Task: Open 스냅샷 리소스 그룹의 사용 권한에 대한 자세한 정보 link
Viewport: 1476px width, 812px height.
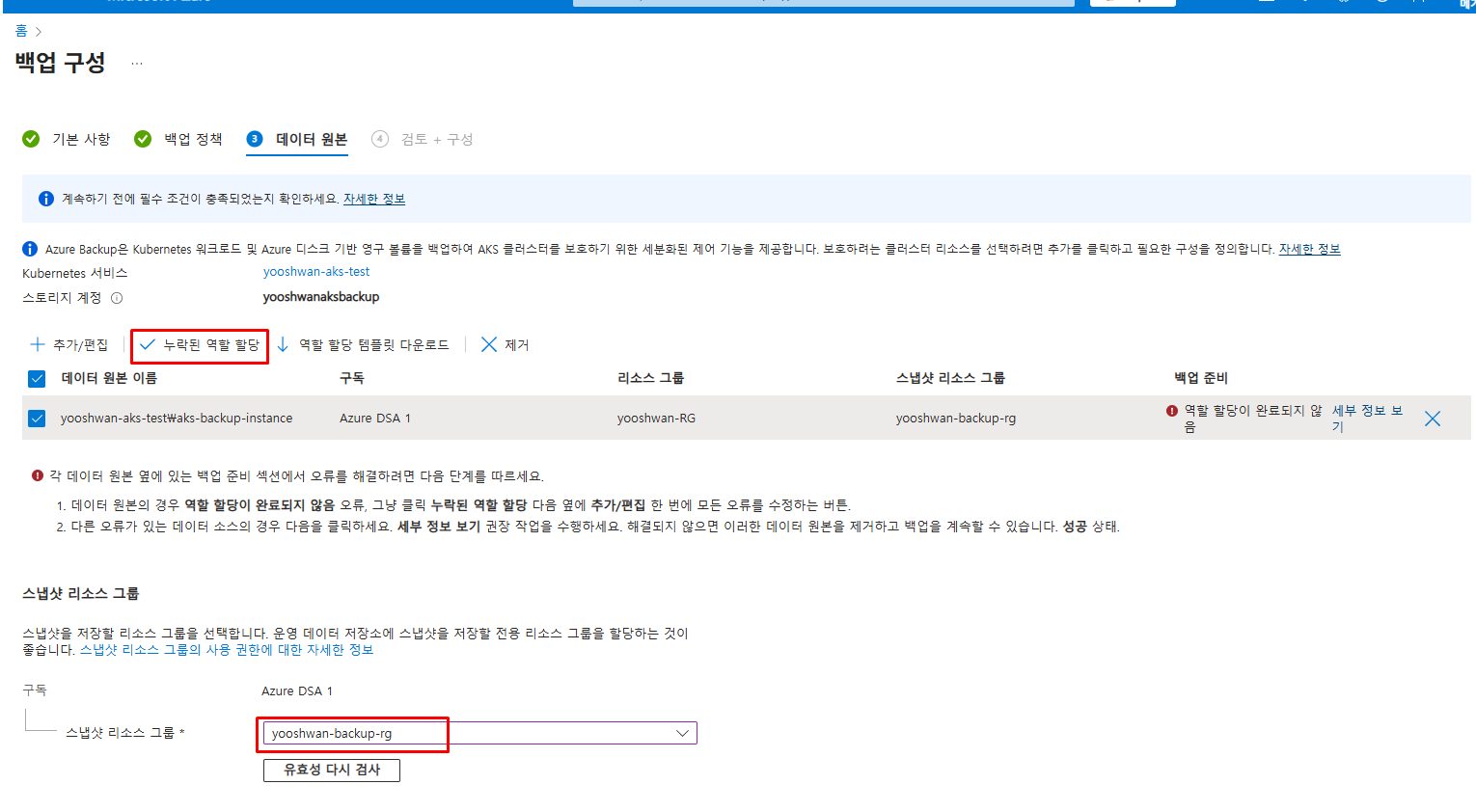Action: (x=227, y=650)
